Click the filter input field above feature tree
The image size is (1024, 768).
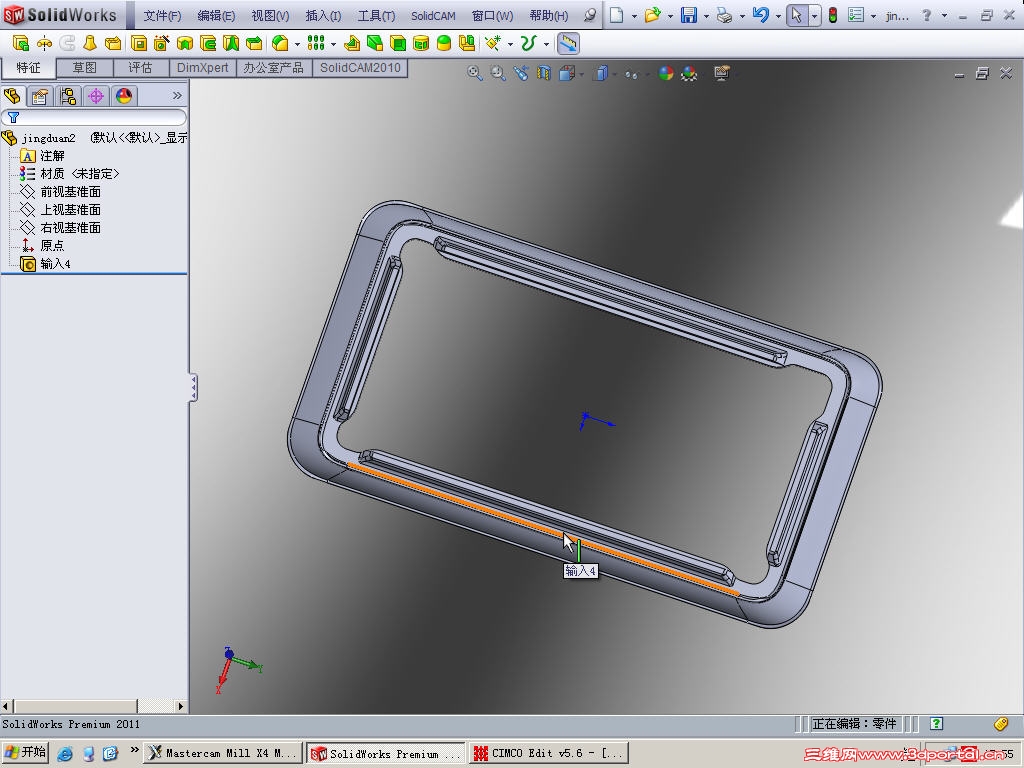95,117
